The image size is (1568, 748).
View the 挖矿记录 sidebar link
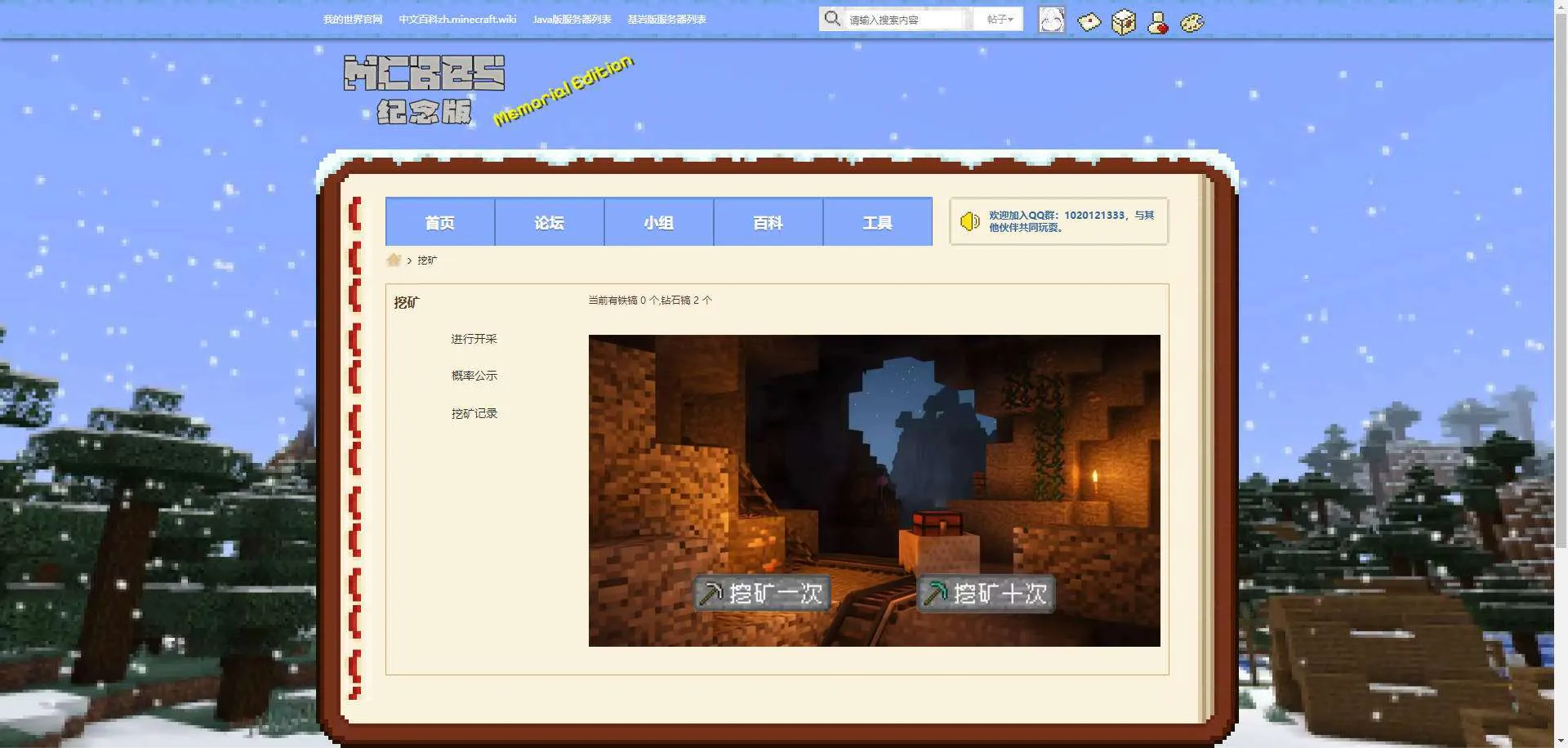(474, 413)
